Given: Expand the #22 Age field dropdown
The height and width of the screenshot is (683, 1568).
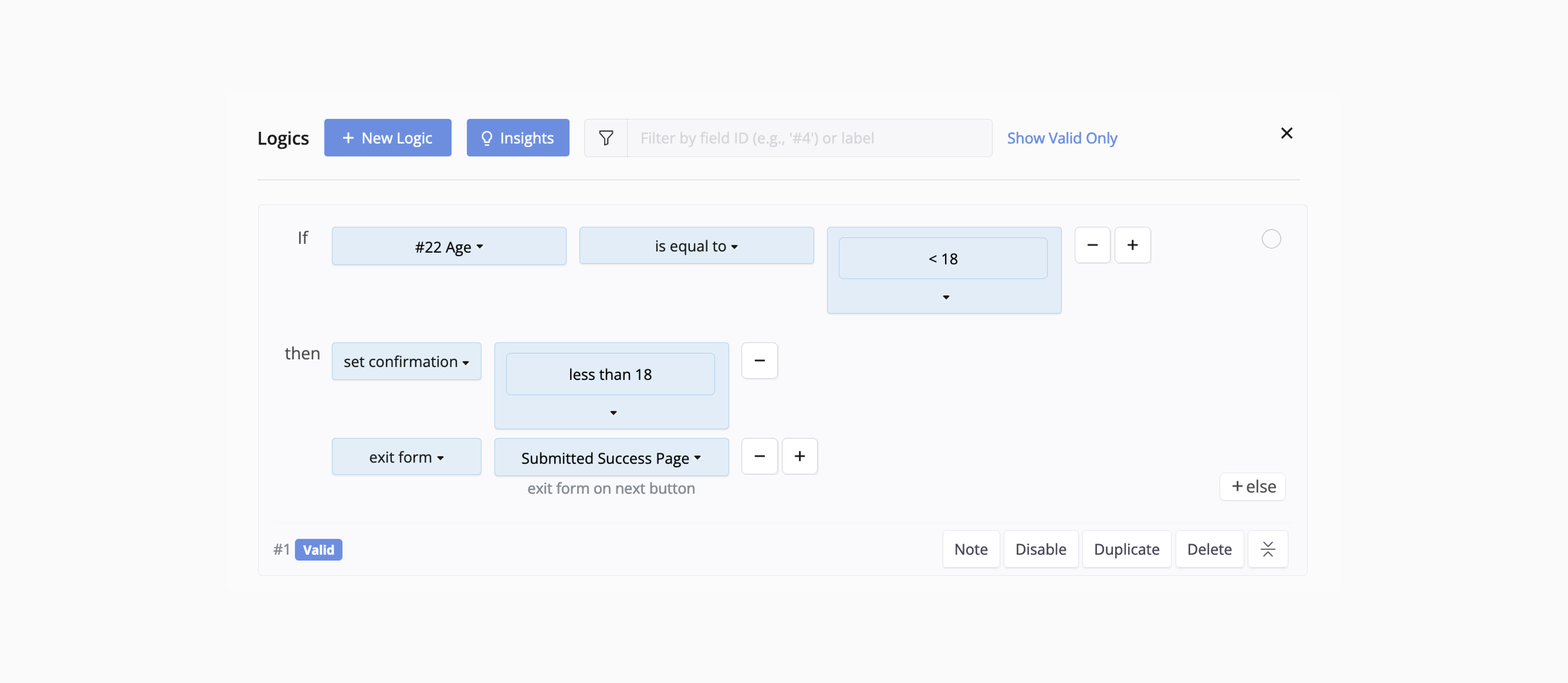Looking at the screenshot, I should 449,245.
